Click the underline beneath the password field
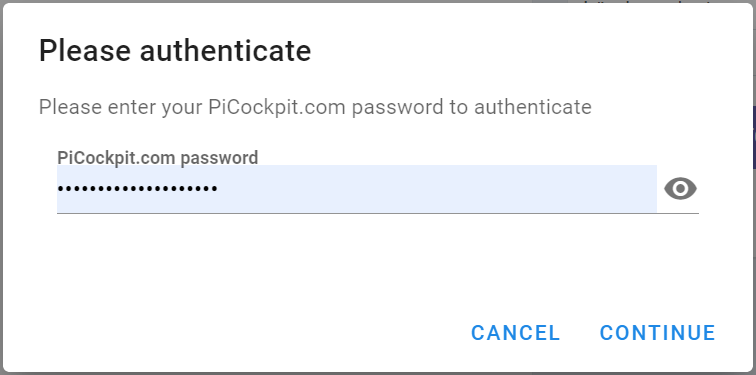Screen dimensions: 756x375 click(378, 213)
